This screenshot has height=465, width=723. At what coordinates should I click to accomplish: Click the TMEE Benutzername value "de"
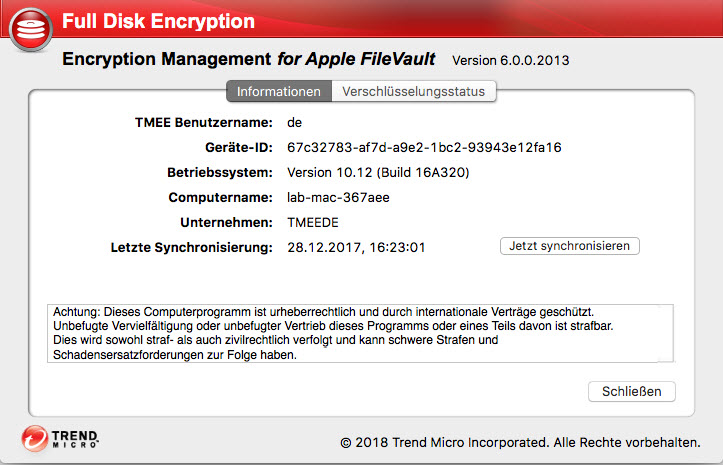click(294, 123)
